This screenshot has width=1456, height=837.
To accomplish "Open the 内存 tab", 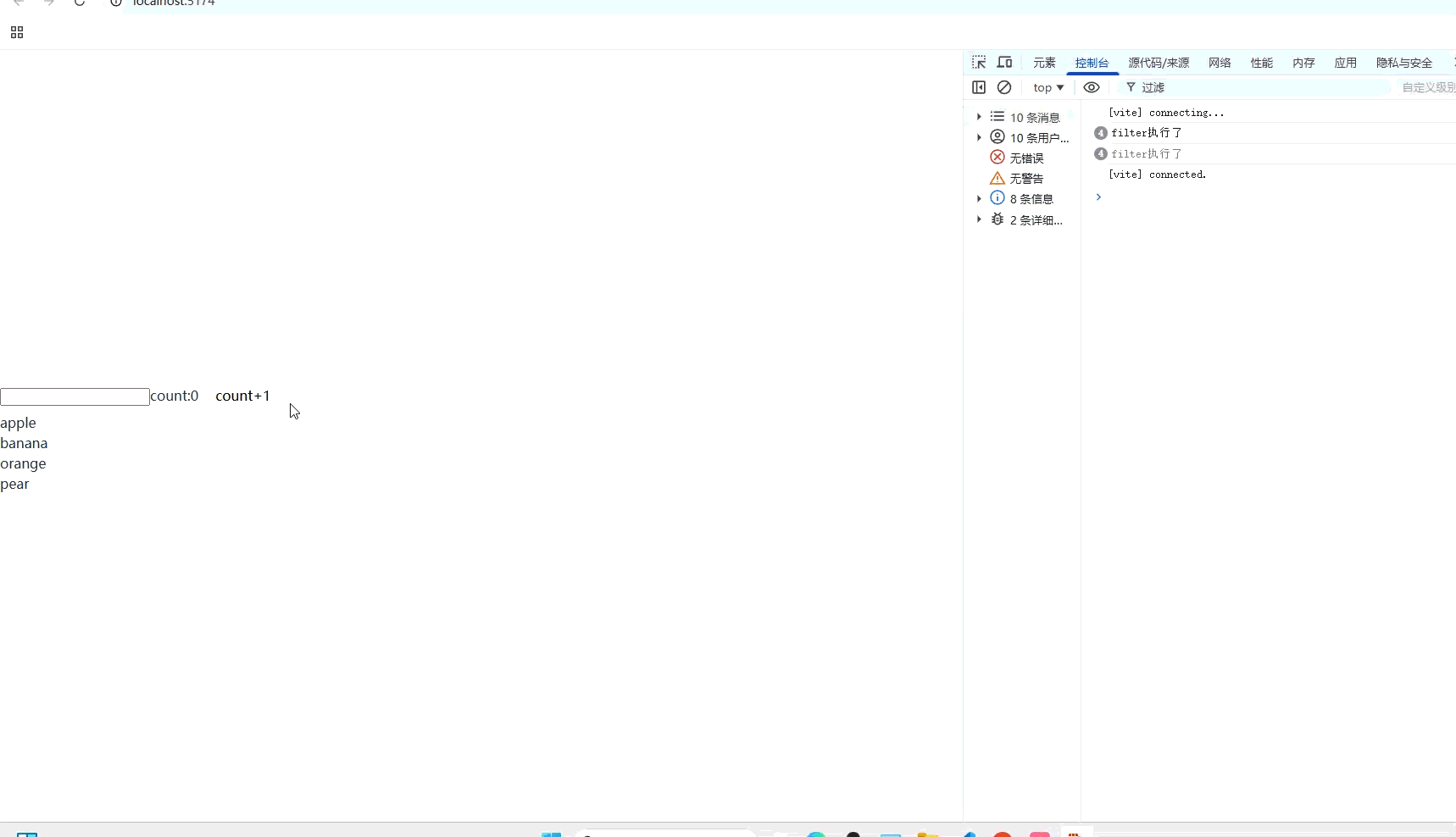I will (x=1303, y=63).
